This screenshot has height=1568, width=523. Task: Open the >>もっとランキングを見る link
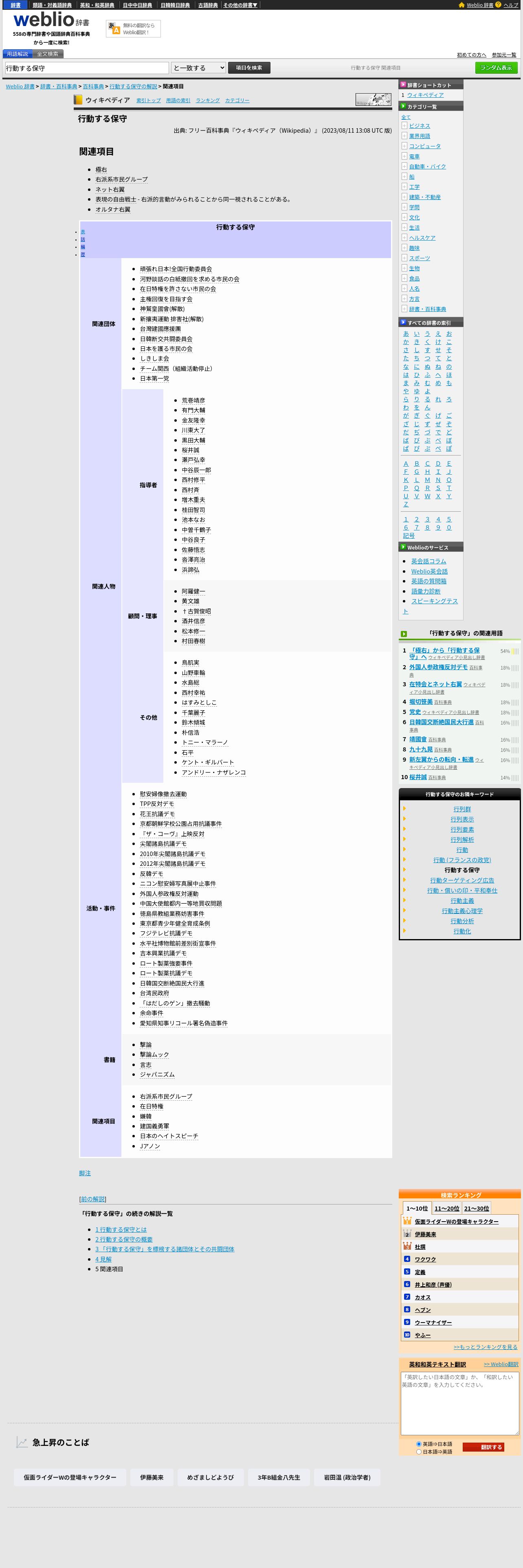coord(485,1347)
